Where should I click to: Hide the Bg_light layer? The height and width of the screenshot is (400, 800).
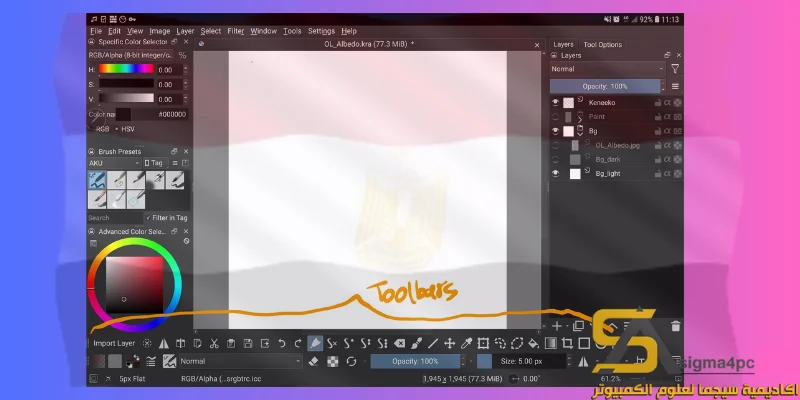click(x=556, y=173)
